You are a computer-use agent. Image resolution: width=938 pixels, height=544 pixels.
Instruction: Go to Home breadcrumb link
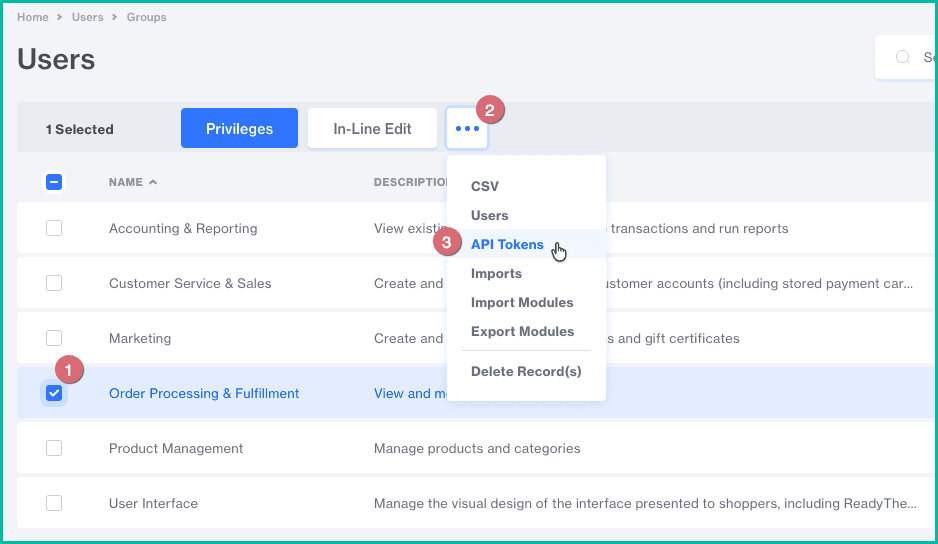[x=32, y=17]
